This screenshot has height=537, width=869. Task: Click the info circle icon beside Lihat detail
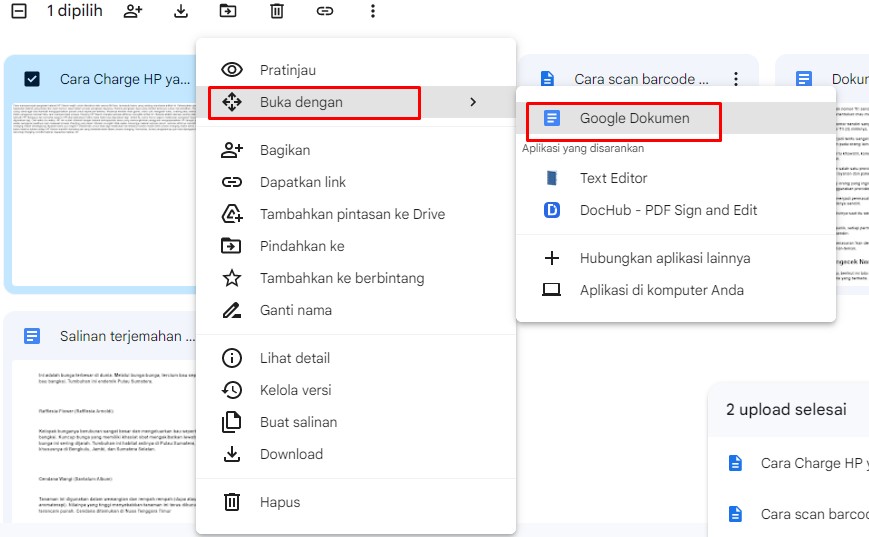(x=232, y=358)
